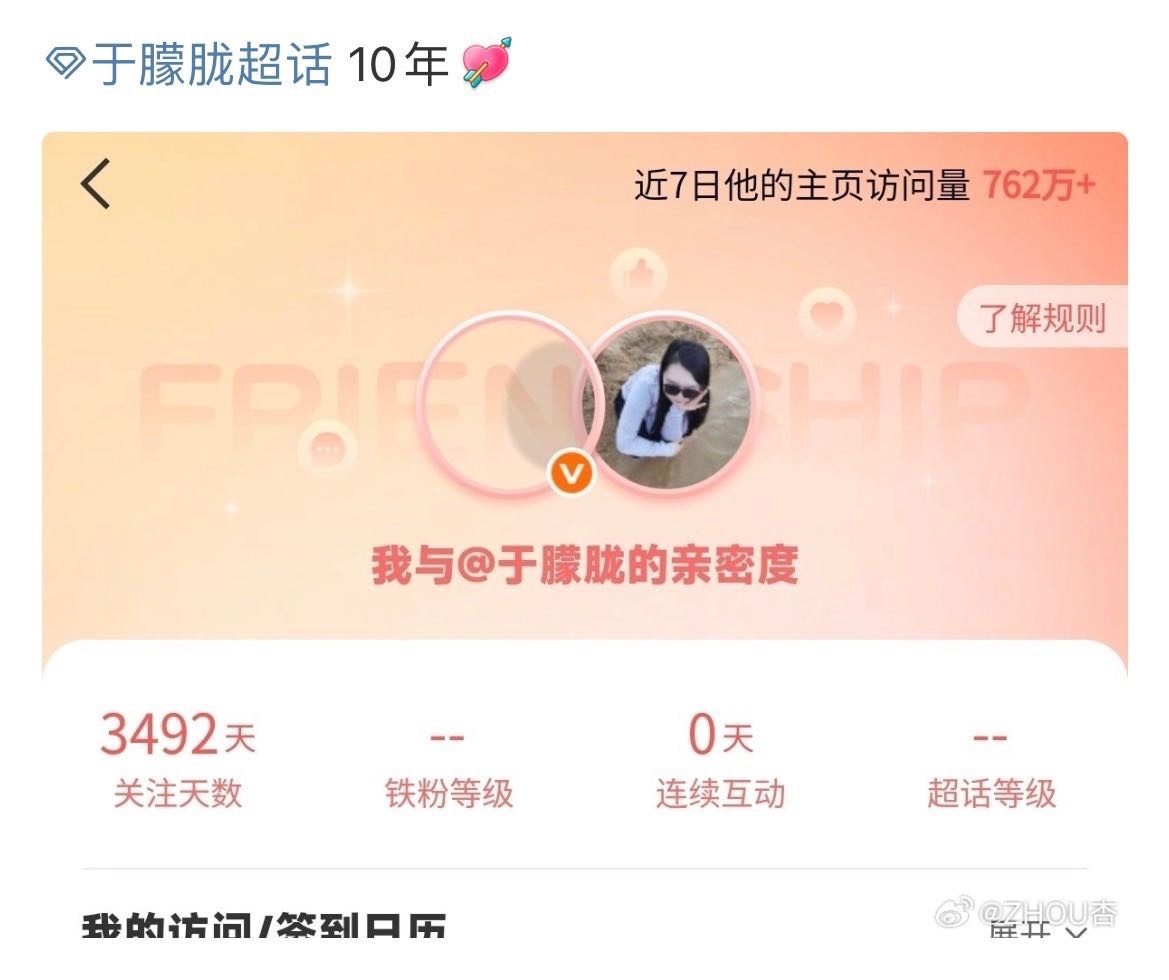Click the chat bubble icon

click(326, 449)
